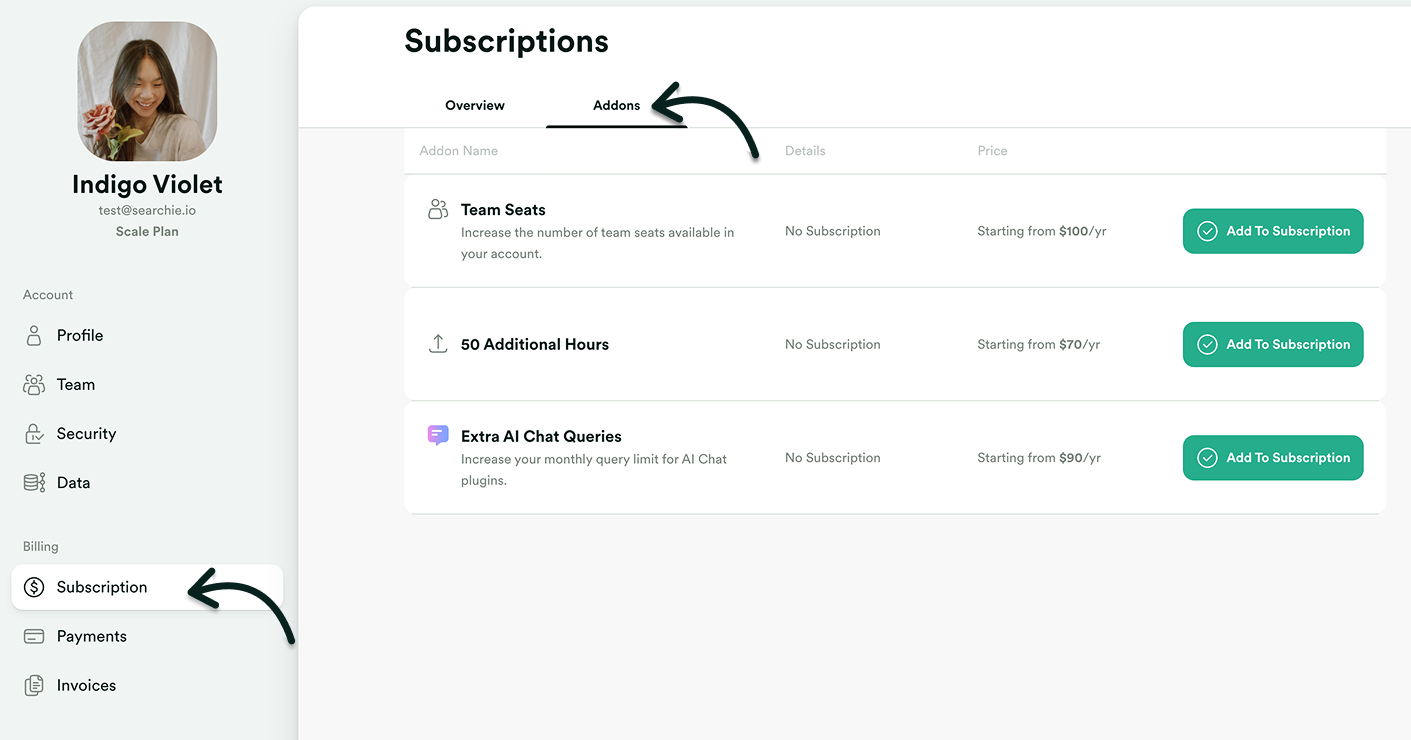Add Team Seats to subscription
Image resolution: width=1411 pixels, height=740 pixels.
1272,231
